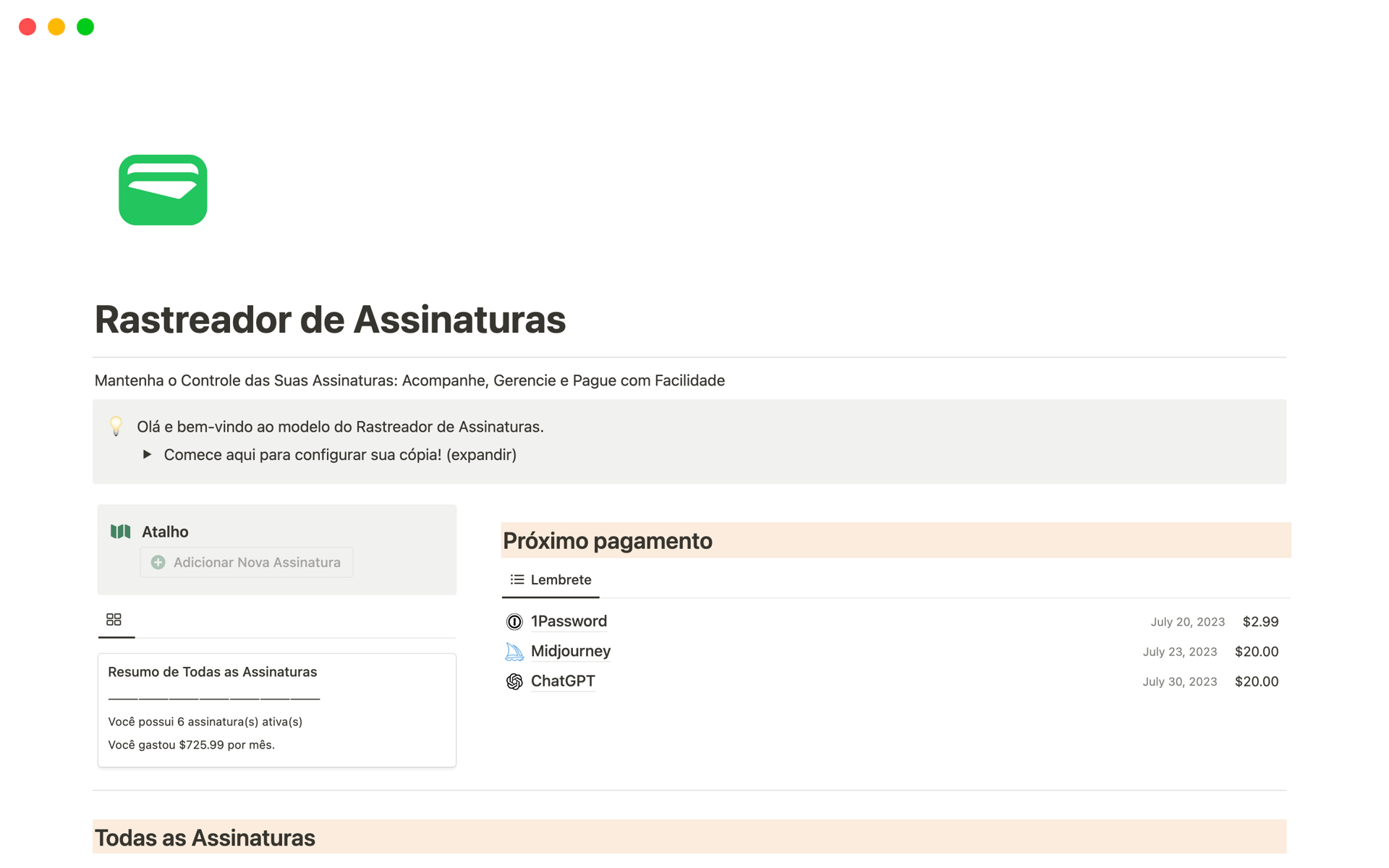Click the green wallet page icon

tap(163, 190)
